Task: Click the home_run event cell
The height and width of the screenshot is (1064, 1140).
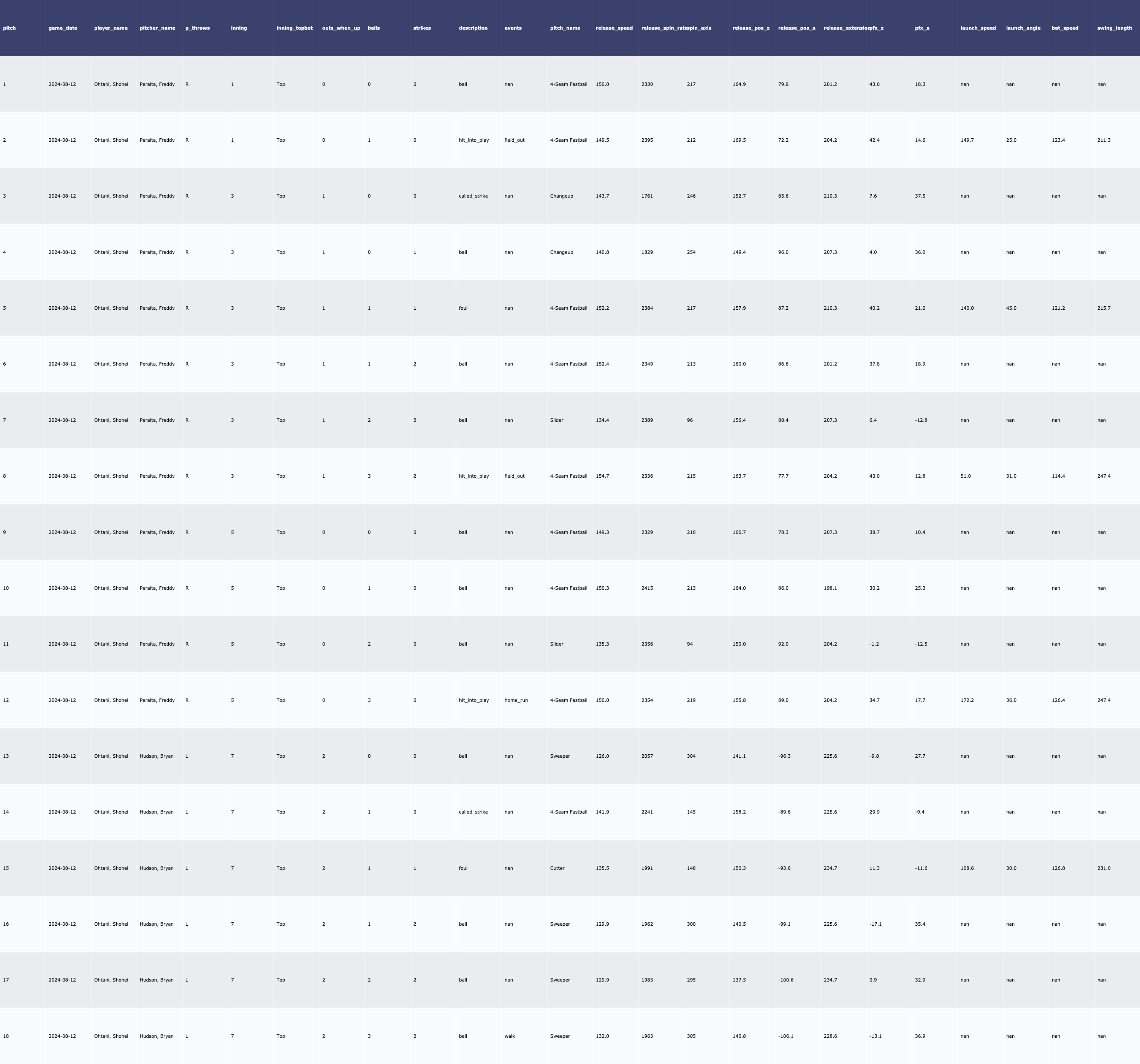Action: (x=516, y=700)
